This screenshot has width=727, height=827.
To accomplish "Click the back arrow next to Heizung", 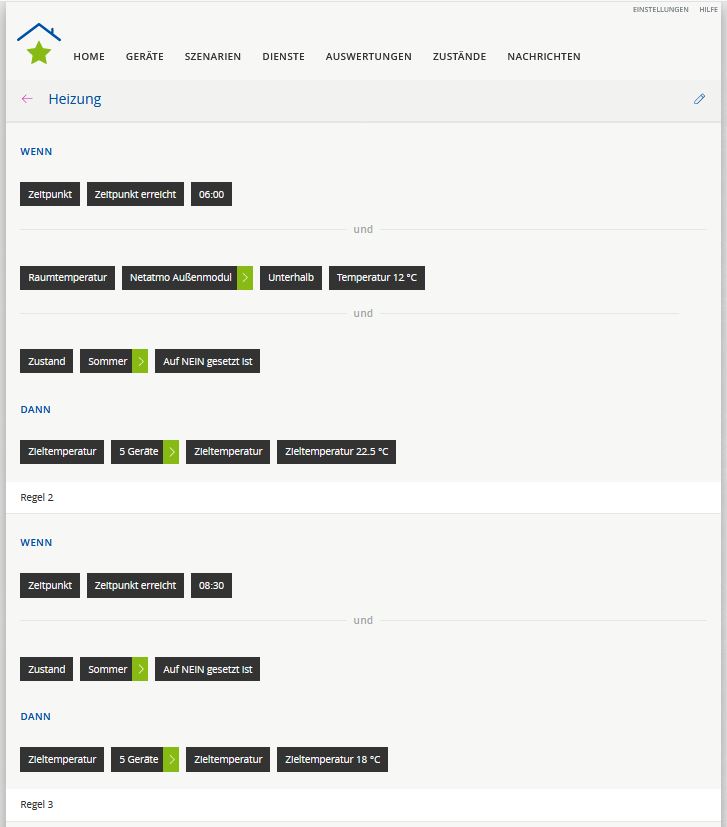I will point(27,99).
